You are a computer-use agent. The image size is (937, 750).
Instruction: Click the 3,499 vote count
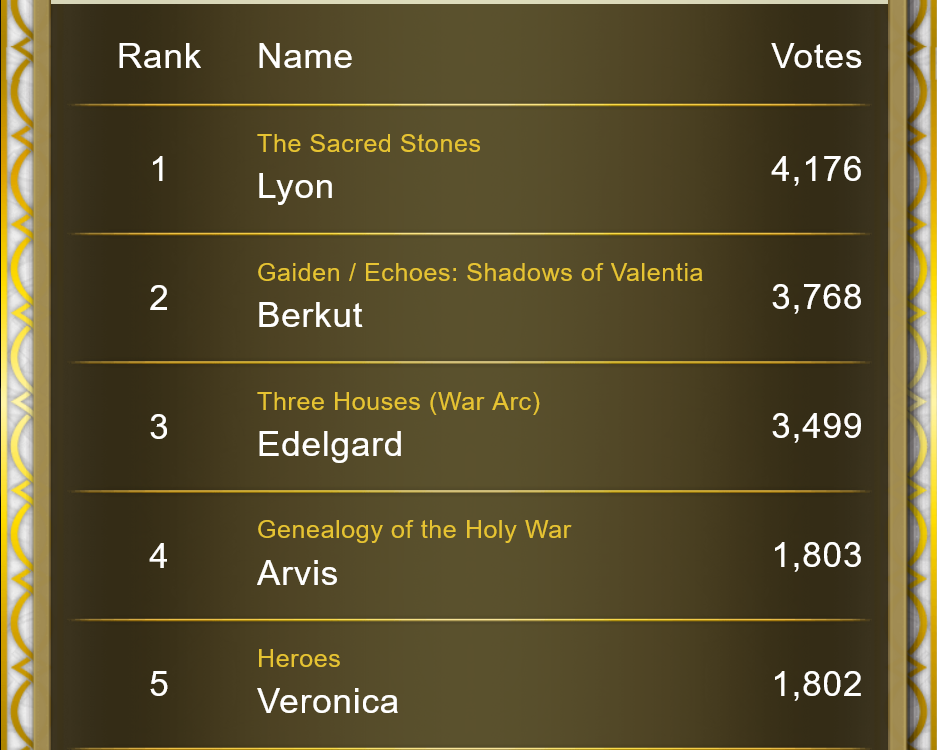point(816,426)
